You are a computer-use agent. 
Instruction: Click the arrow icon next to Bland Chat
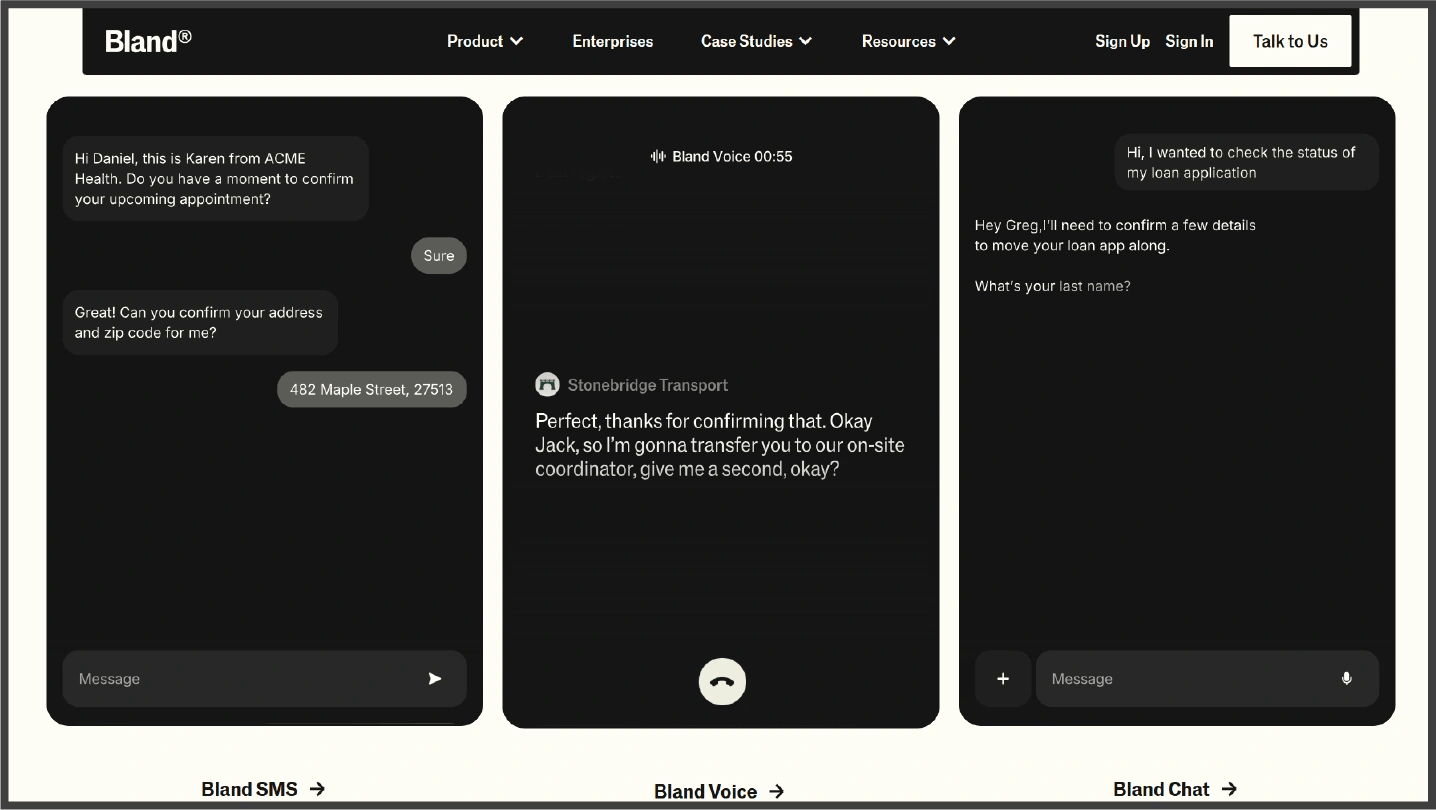click(1229, 789)
